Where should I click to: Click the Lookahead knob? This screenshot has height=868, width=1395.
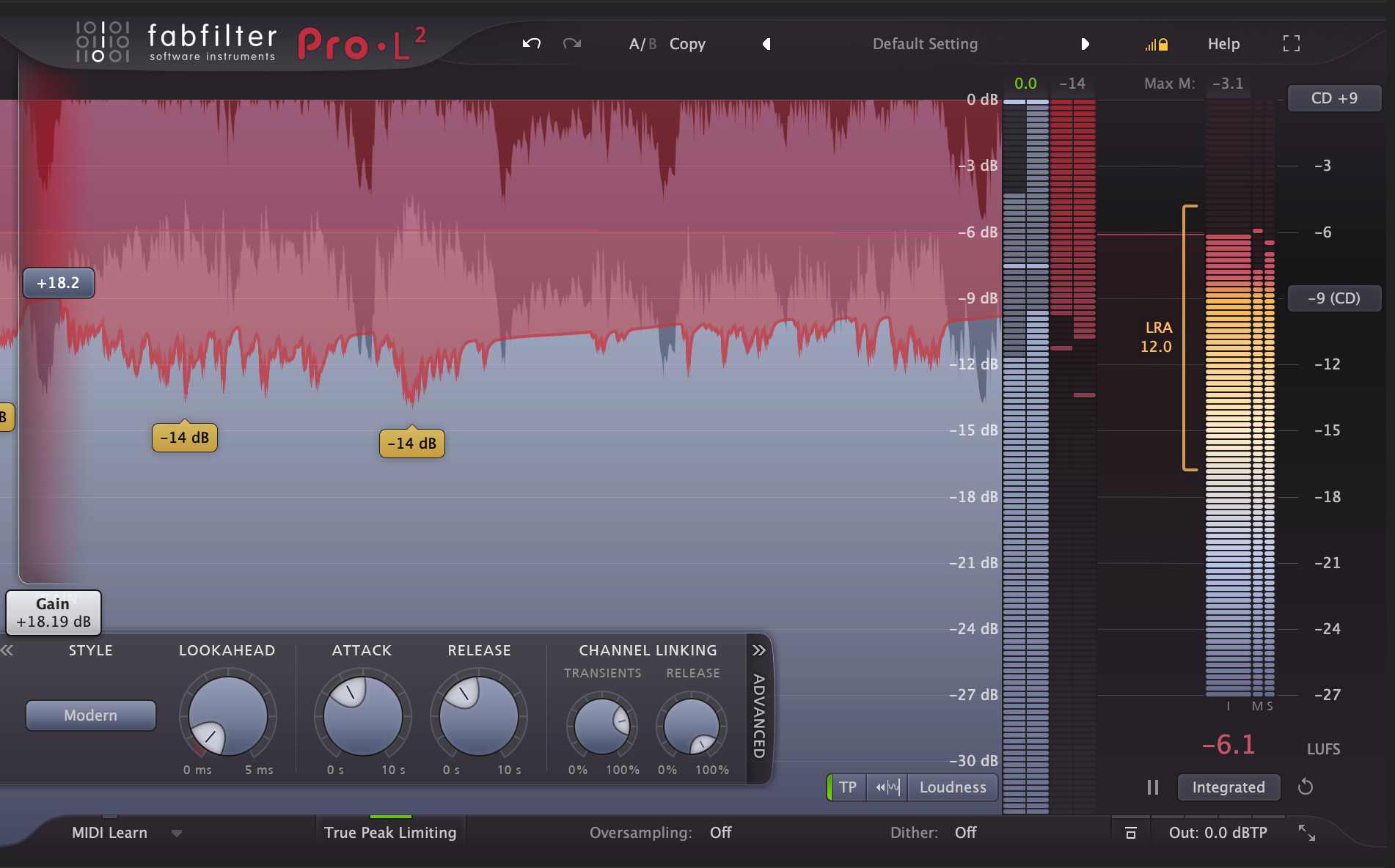pyautogui.click(x=228, y=716)
